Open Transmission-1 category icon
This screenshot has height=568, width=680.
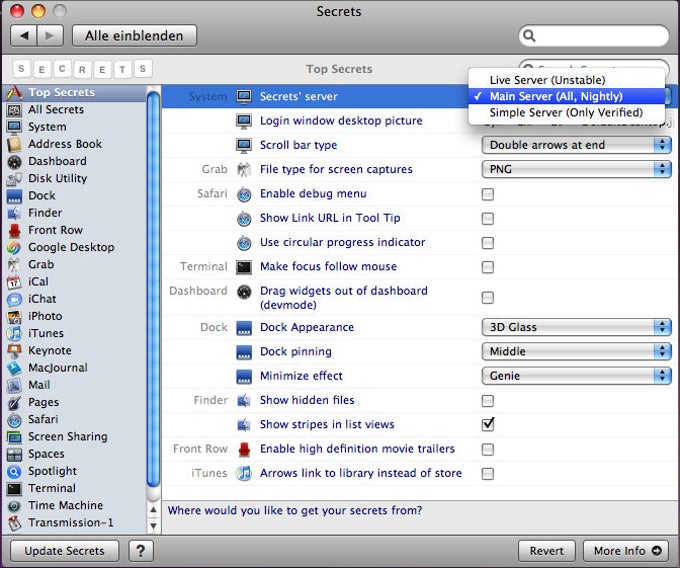coord(14,523)
